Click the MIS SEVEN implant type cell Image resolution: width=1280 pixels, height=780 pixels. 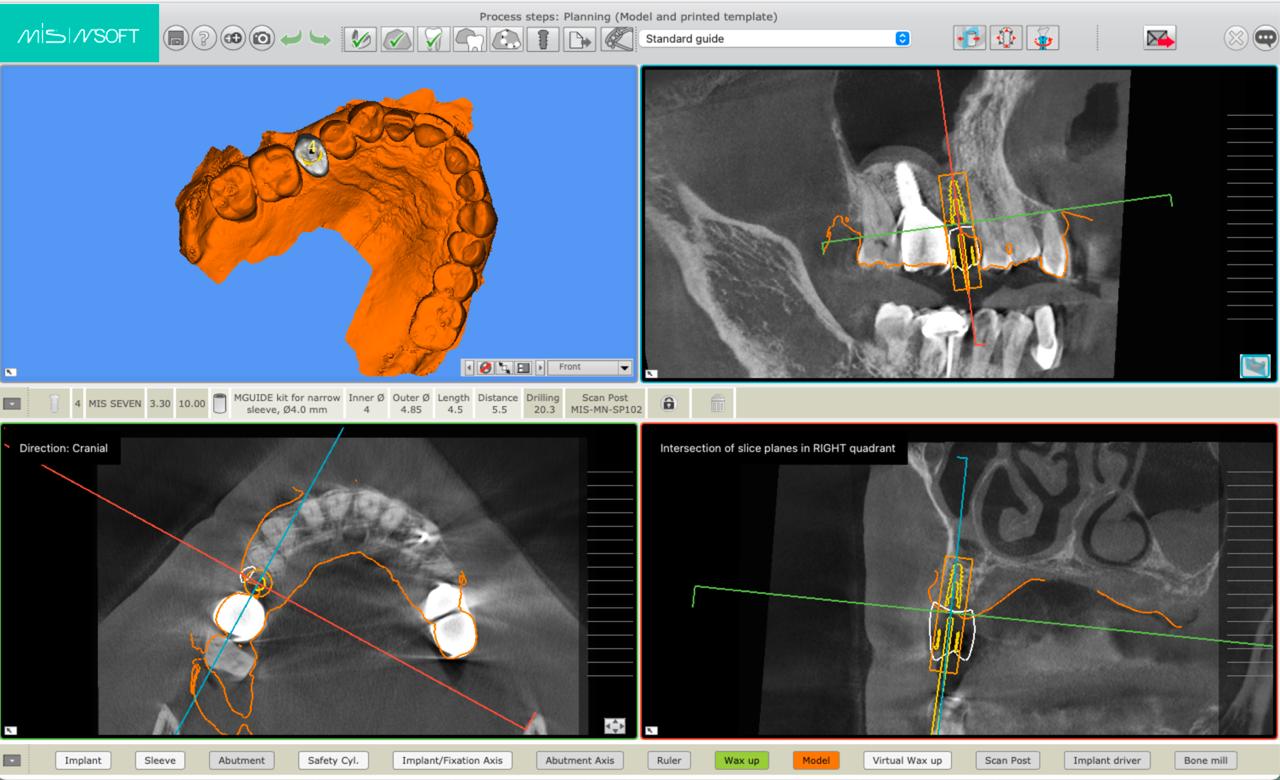pyautogui.click(x=115, y=404)
